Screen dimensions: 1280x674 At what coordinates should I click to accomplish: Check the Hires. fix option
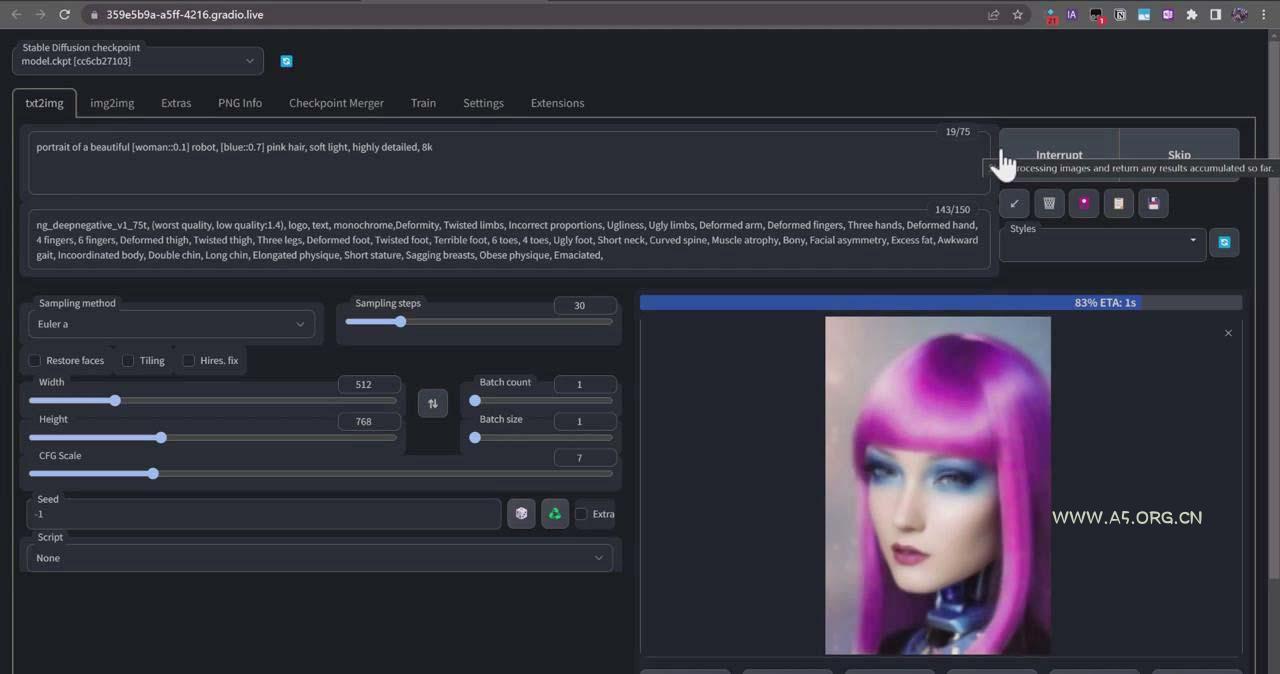click(188, 360)
